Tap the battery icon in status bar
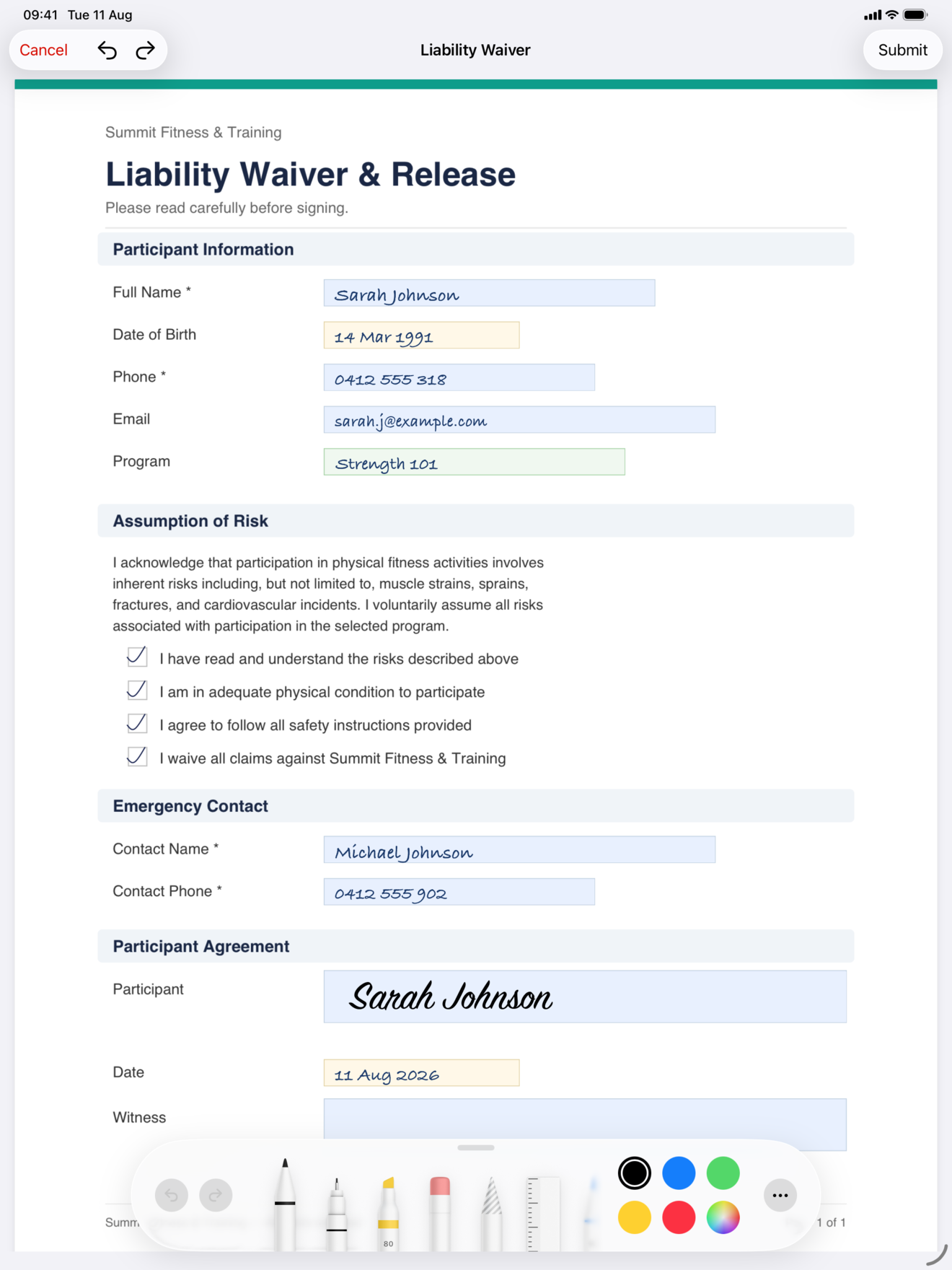This screenshot has height=1270, width=952. click(915, 15)
